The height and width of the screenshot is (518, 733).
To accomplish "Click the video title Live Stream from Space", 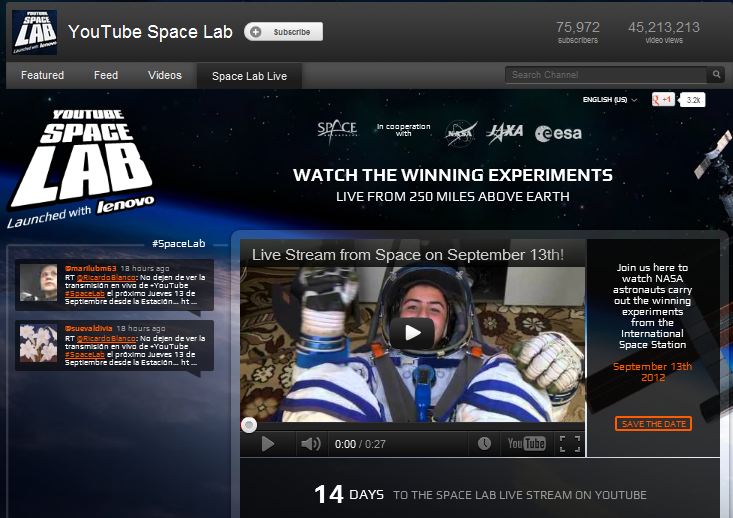I will 408,255.
